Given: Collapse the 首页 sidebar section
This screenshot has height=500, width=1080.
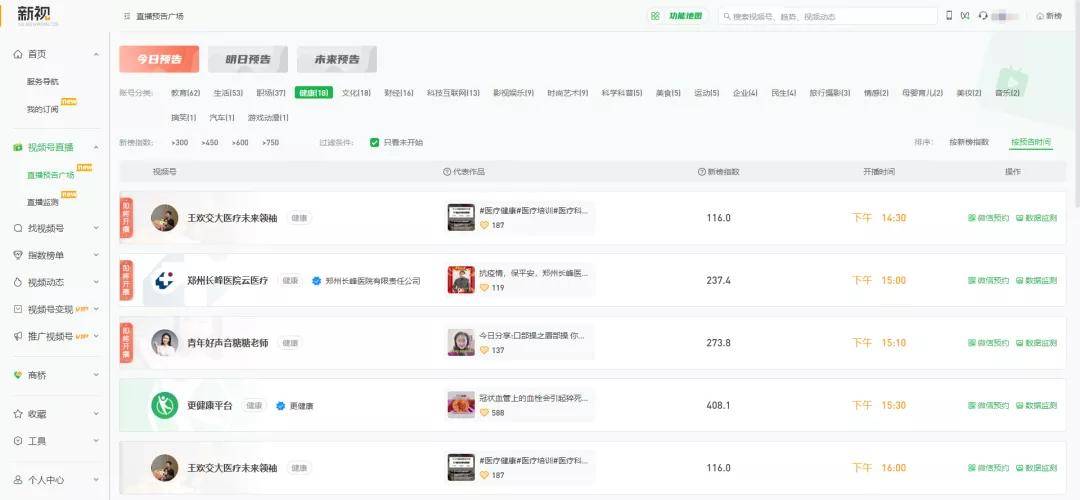Looking at the screenshot, I should point(96,54).
